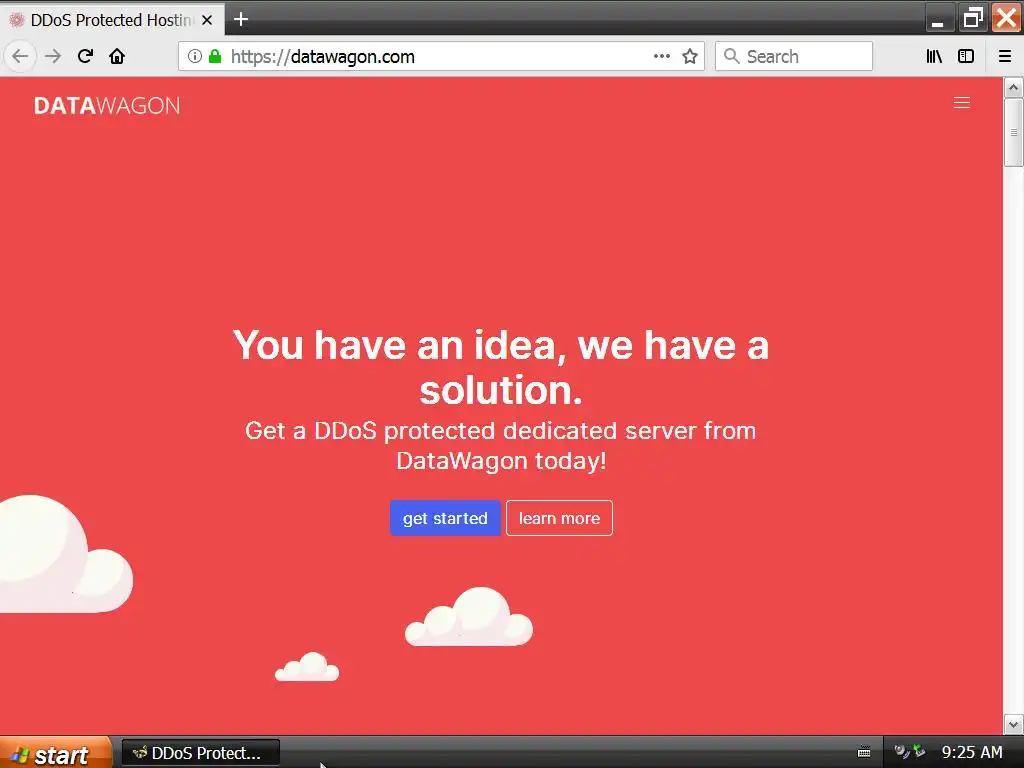Screen dimensions: 1024x768
Task: Click the network connection tray icon
Action: [919, 752]
